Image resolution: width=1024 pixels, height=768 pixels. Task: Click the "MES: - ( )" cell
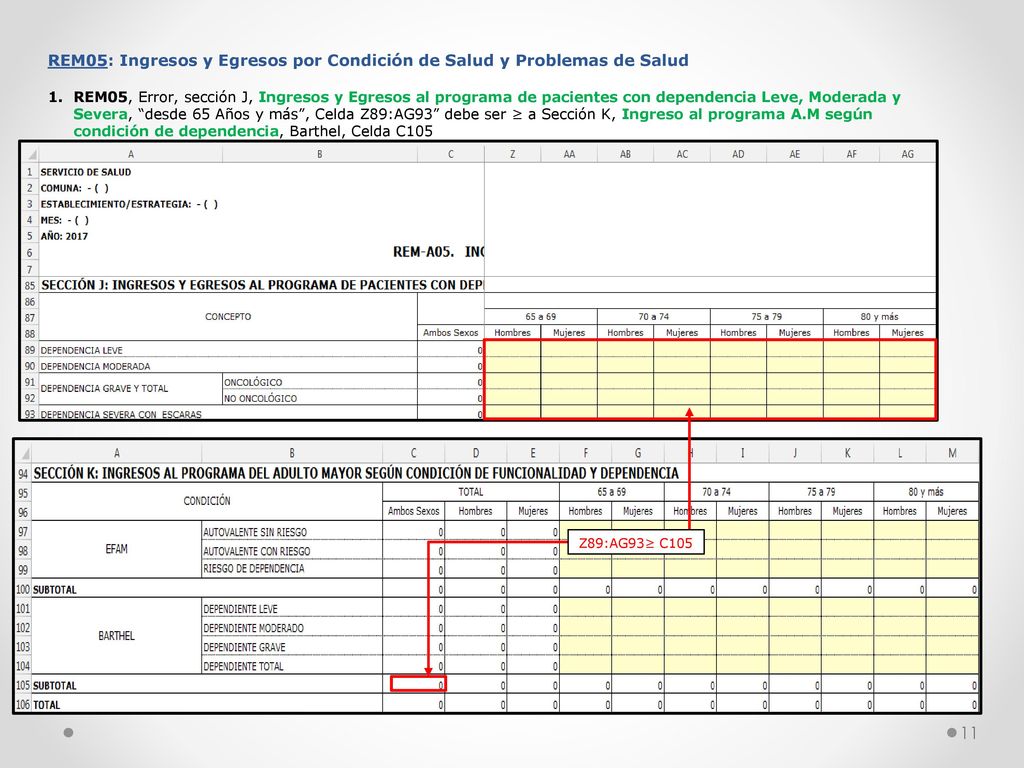pos(65,220)
